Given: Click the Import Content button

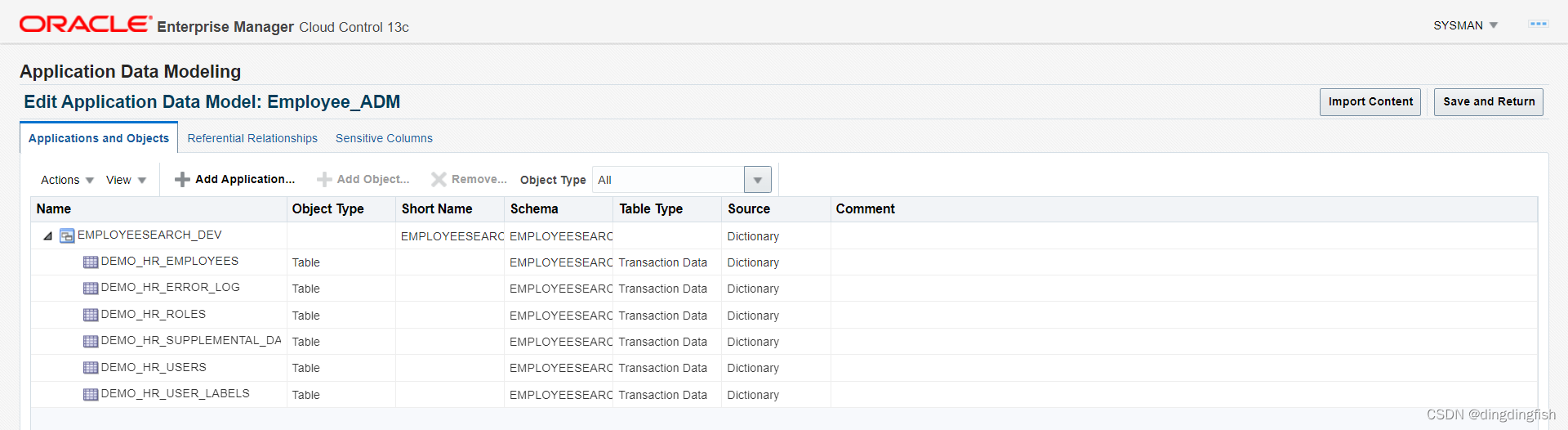Looking at the screenshot, I should [x=1370, y=101].
